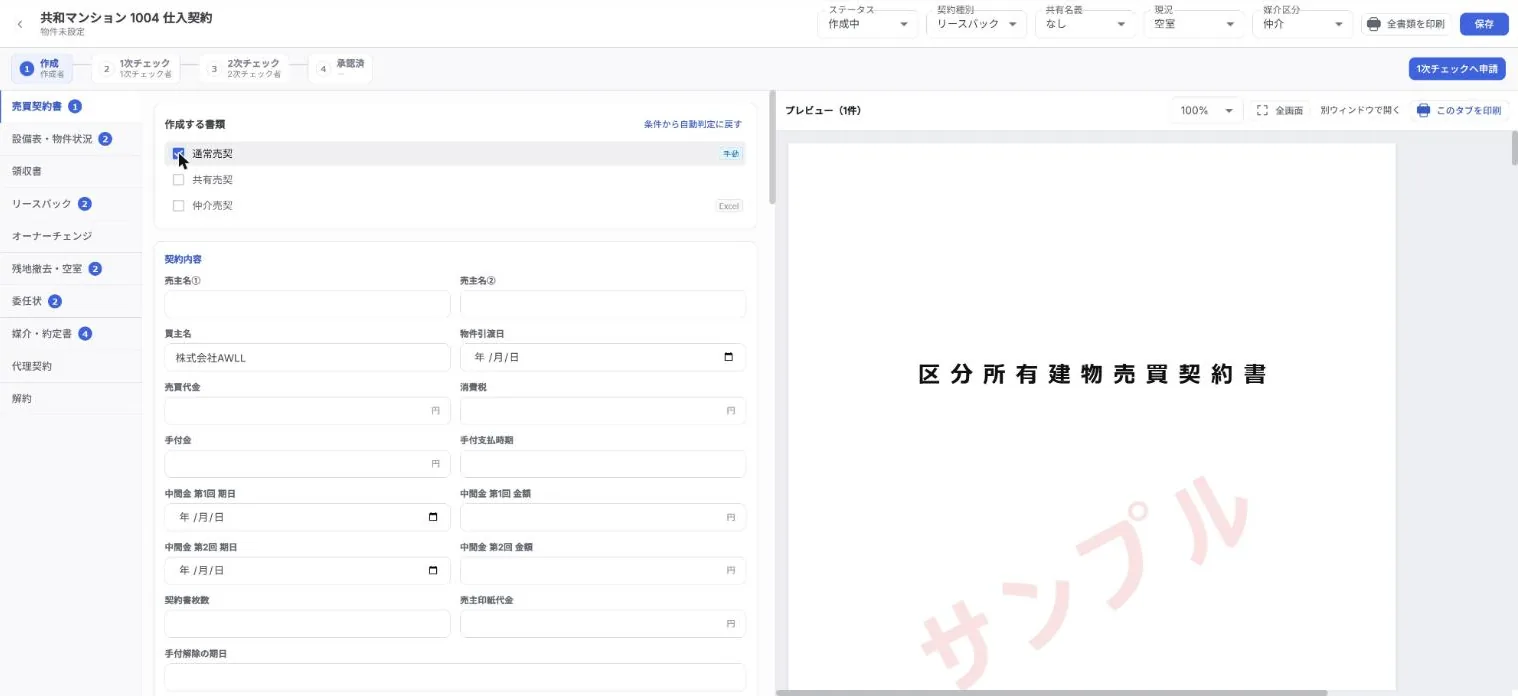Open the 現況 dropdown

[1193, 24]
